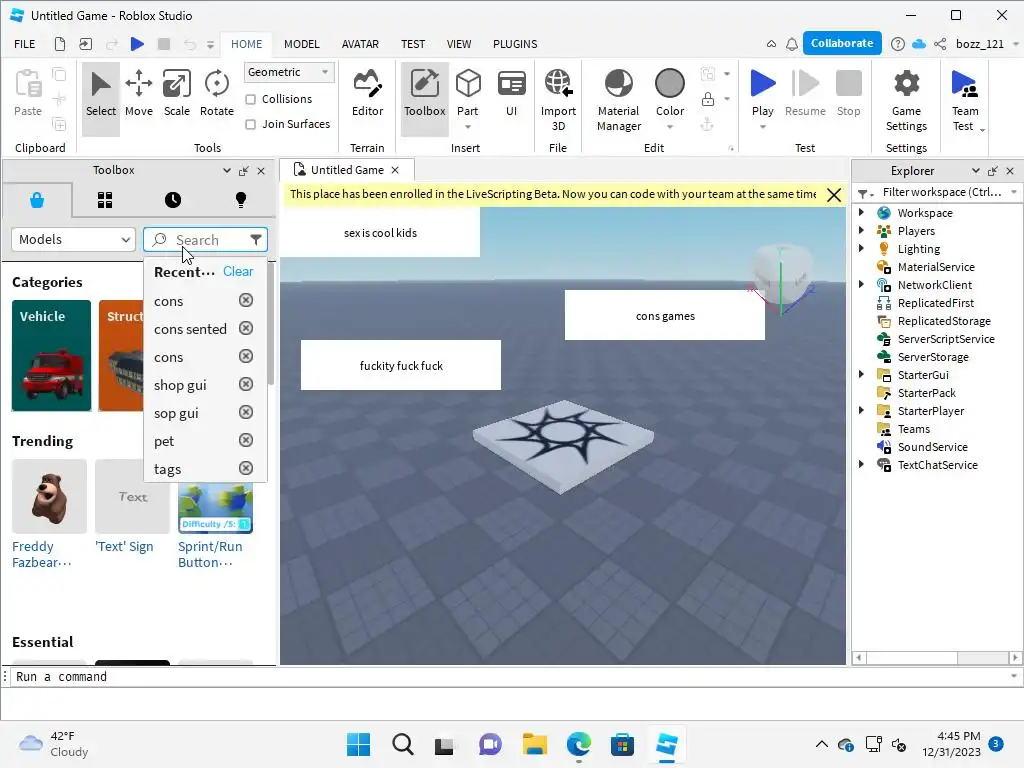Image resolution: width=1024 pixels, height=768 pixels.
Task: Select ReplicatedStorage in Explorer
Action: pos(944,321)
